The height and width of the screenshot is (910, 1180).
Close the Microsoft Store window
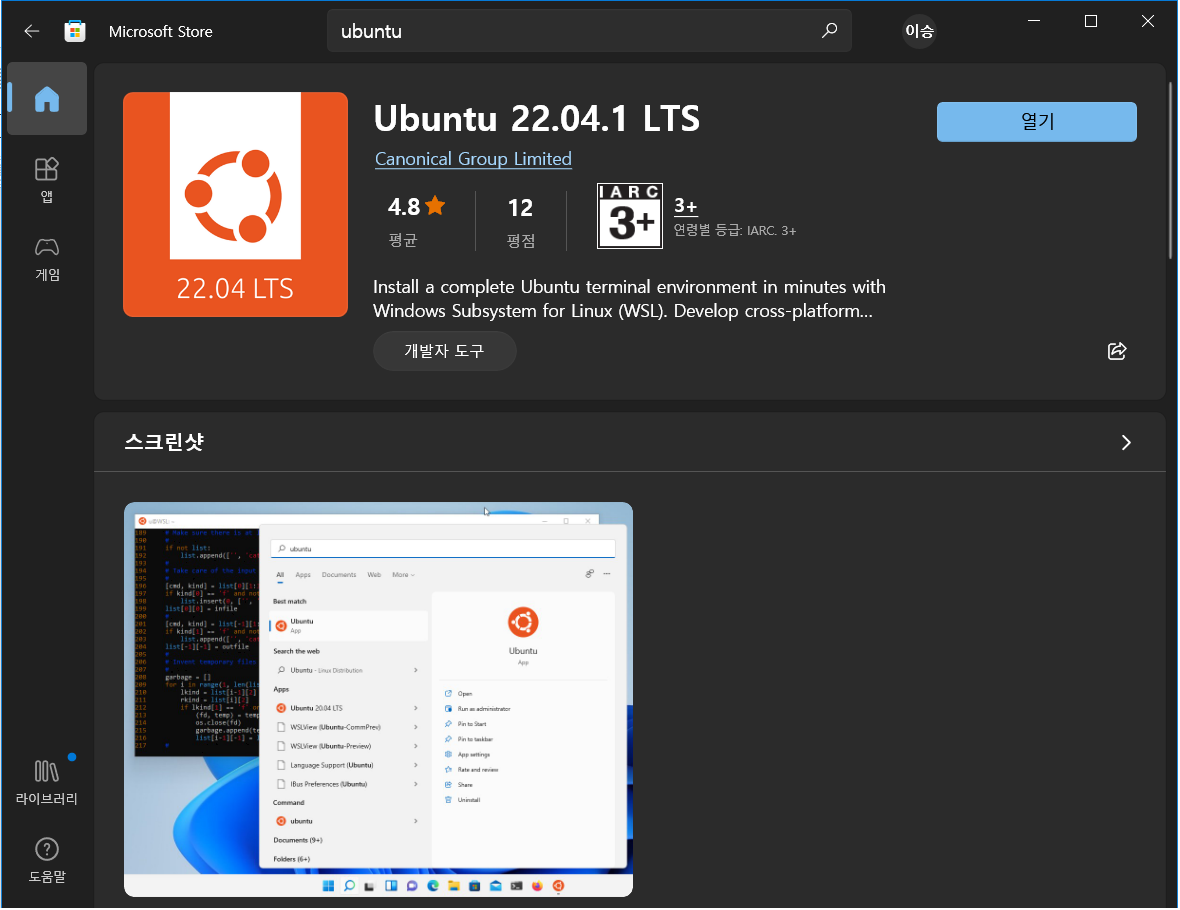click(x=1147, y=21)
